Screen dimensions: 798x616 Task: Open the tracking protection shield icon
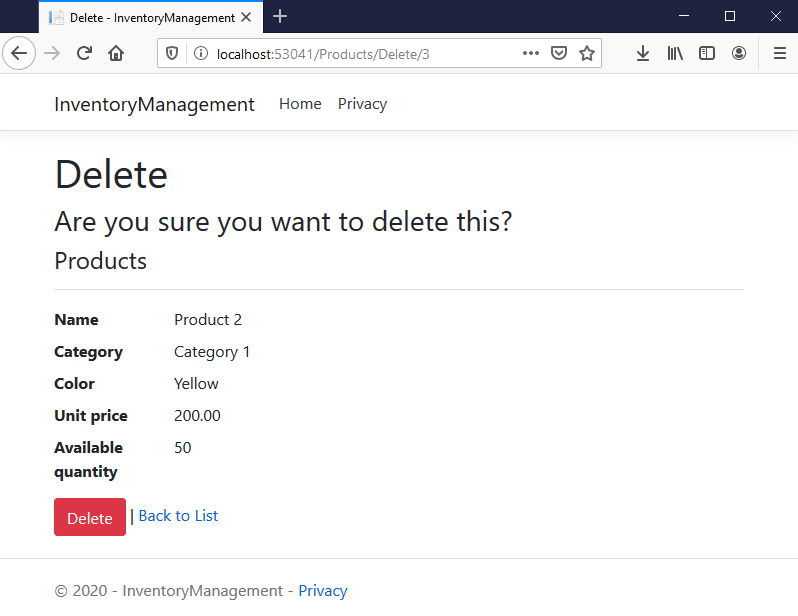(x=173, y=53)
